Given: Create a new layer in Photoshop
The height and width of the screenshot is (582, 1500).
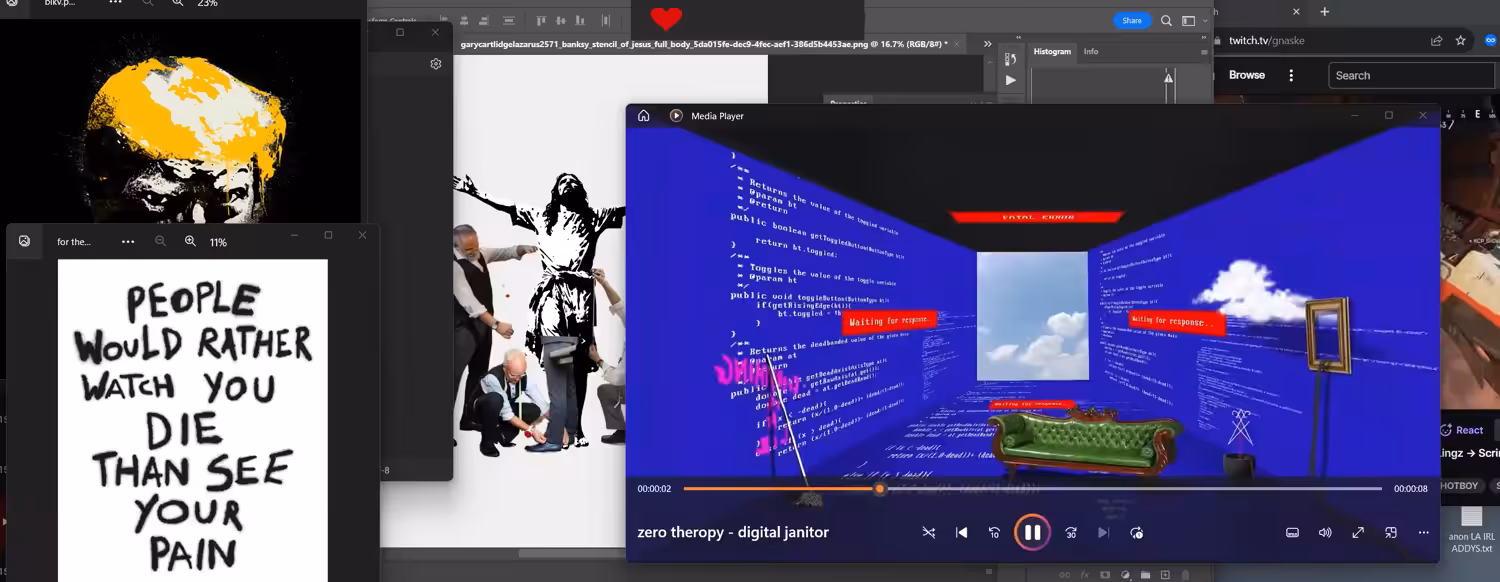Looking at the screenshot, I should pos(1165,575).
